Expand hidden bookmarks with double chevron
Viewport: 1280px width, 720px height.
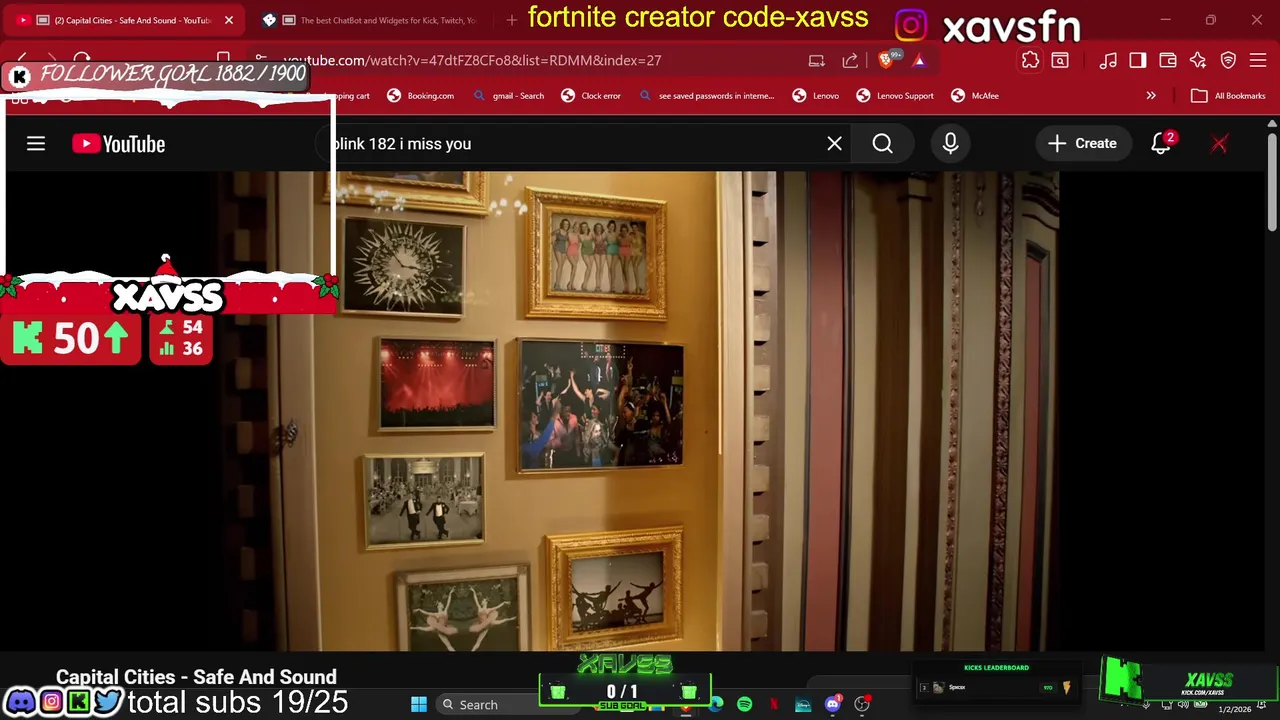[x=1151, y=96]
